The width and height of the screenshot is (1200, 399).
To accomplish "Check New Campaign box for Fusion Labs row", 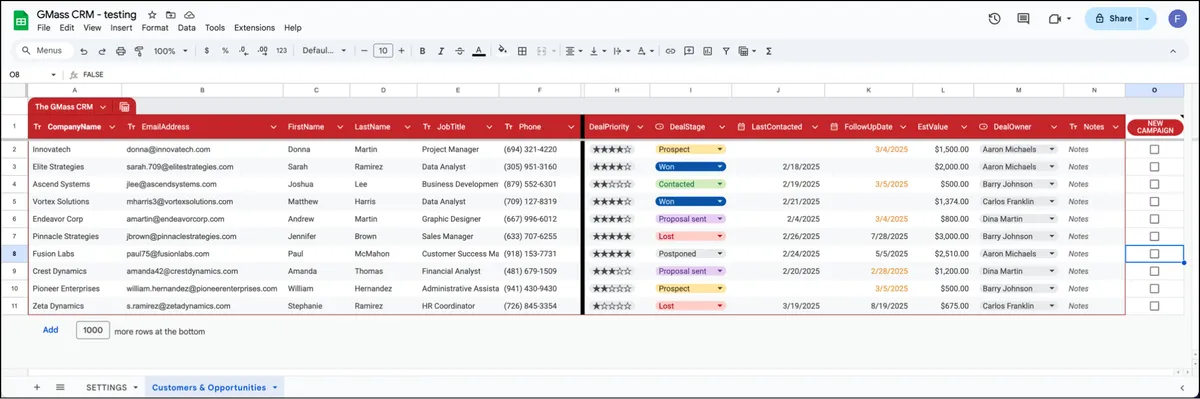I will [x=1154, y=254].
